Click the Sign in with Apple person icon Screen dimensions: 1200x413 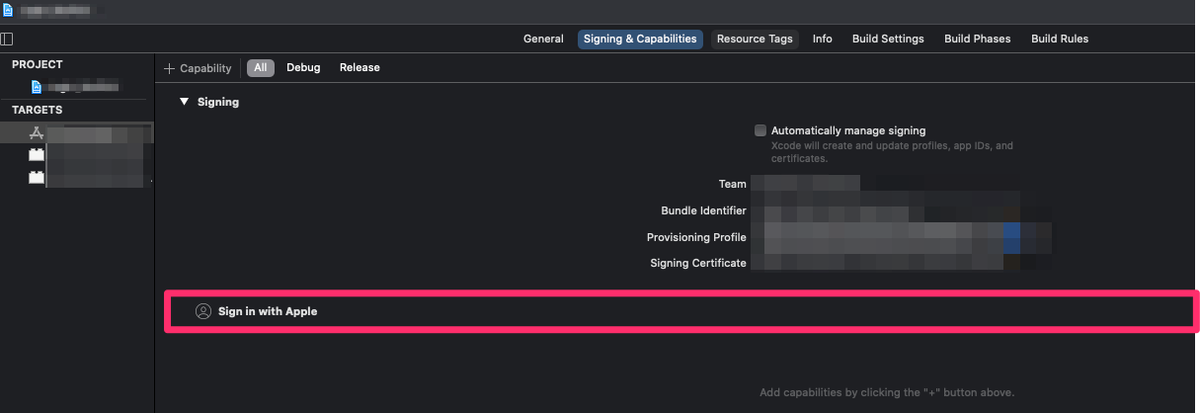(x=203, y=311)
